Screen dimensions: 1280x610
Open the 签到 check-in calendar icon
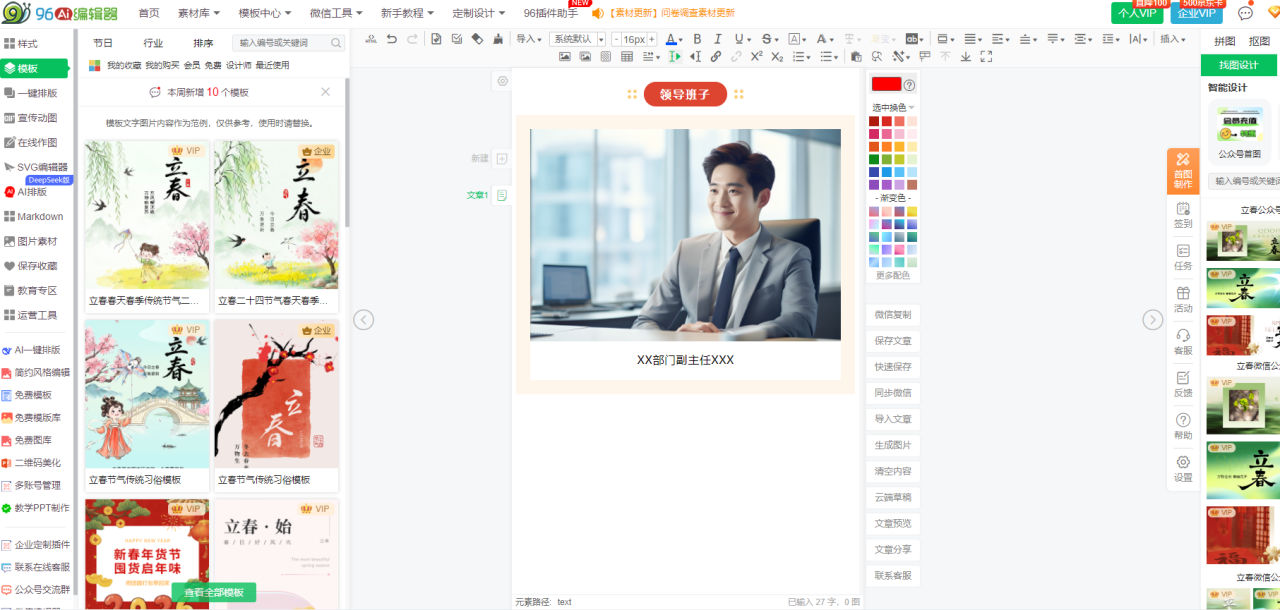(1183, 214)
